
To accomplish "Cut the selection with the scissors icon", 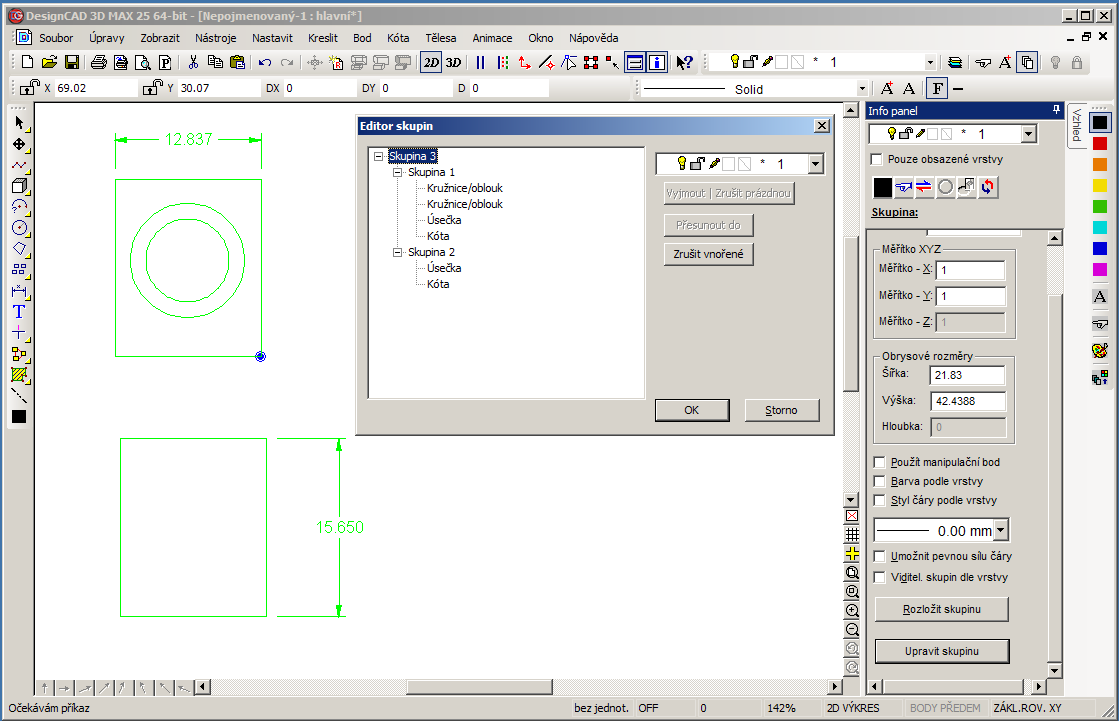I will pos(193,63).
